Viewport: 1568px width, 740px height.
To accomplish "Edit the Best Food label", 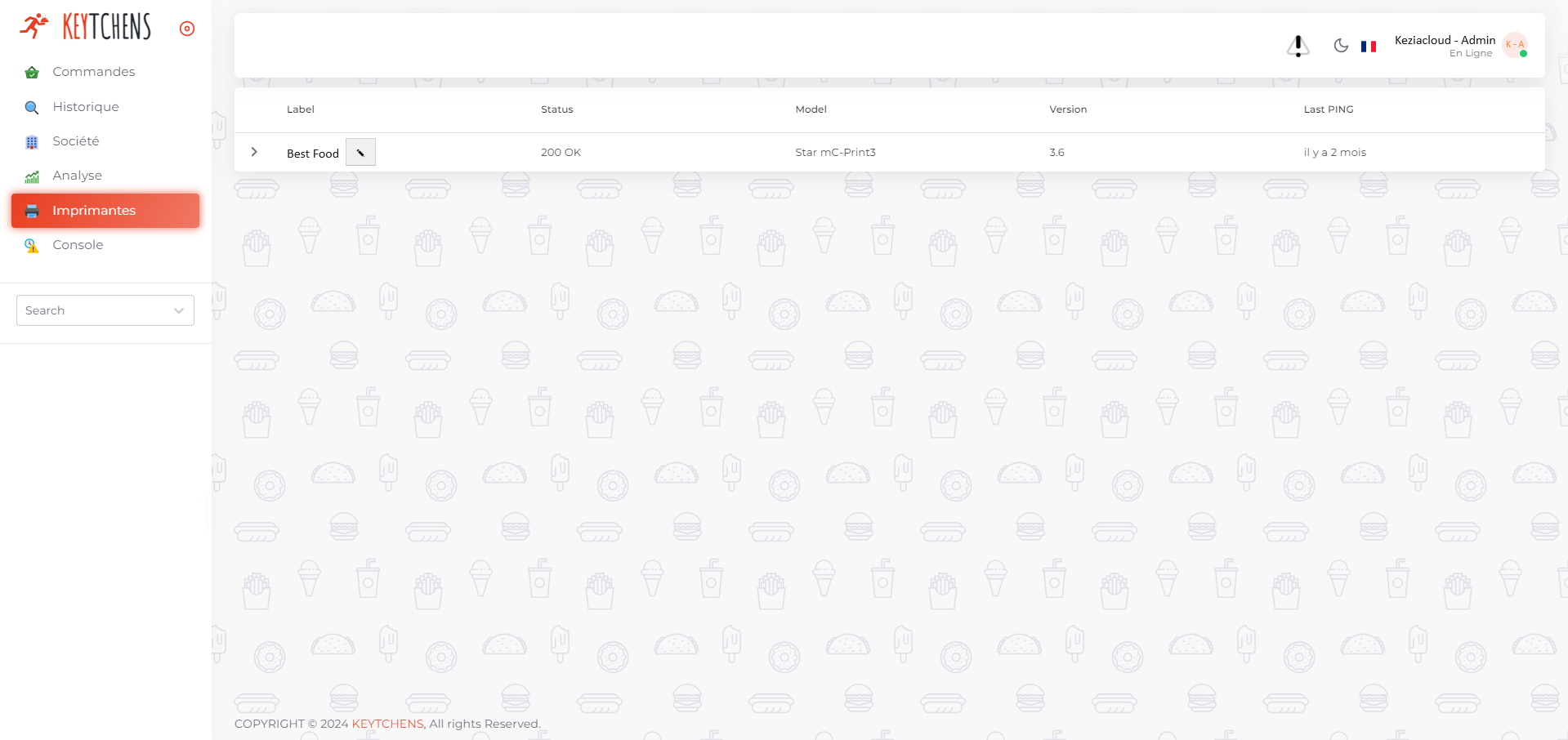I will [360, 153].
